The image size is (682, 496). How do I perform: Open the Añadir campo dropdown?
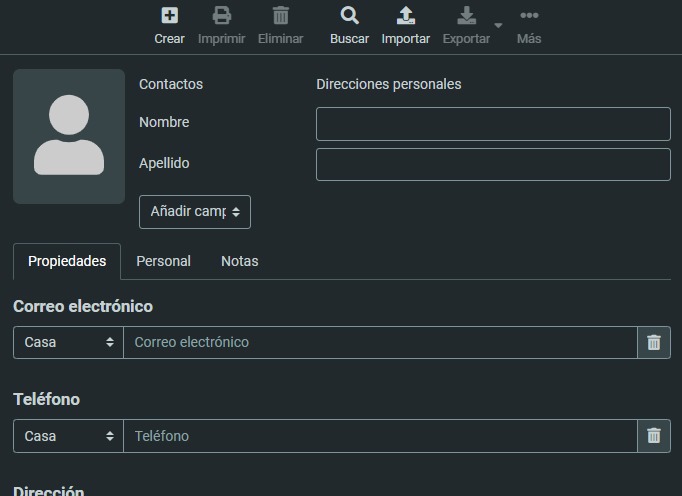point(195,212)
